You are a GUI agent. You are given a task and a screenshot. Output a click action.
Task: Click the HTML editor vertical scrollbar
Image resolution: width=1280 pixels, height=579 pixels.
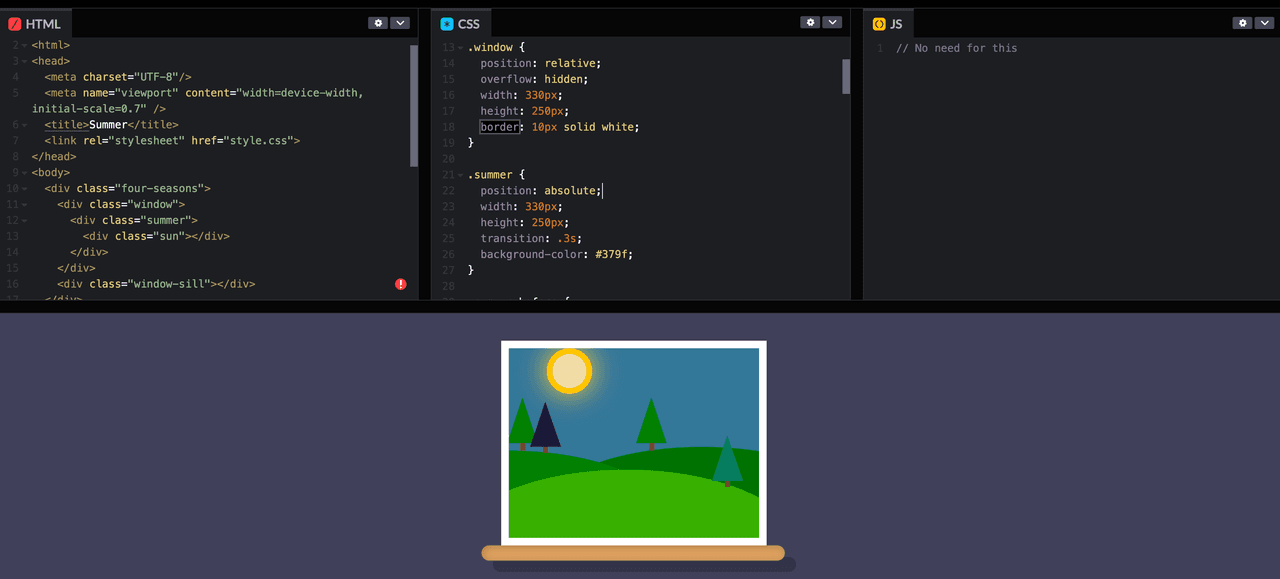(x=414, y=105)
